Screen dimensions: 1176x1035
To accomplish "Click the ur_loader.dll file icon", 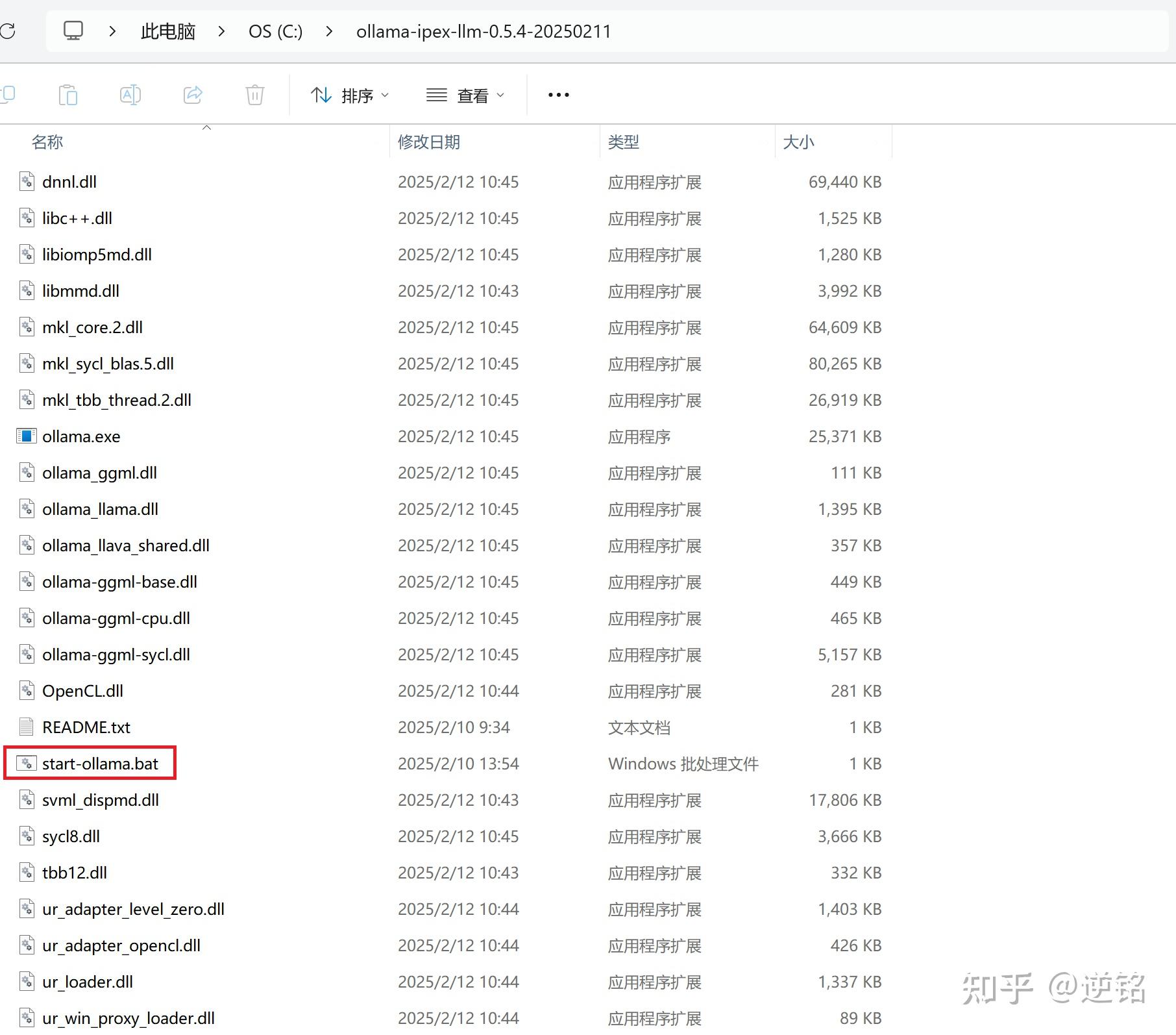I will [27, 981].
